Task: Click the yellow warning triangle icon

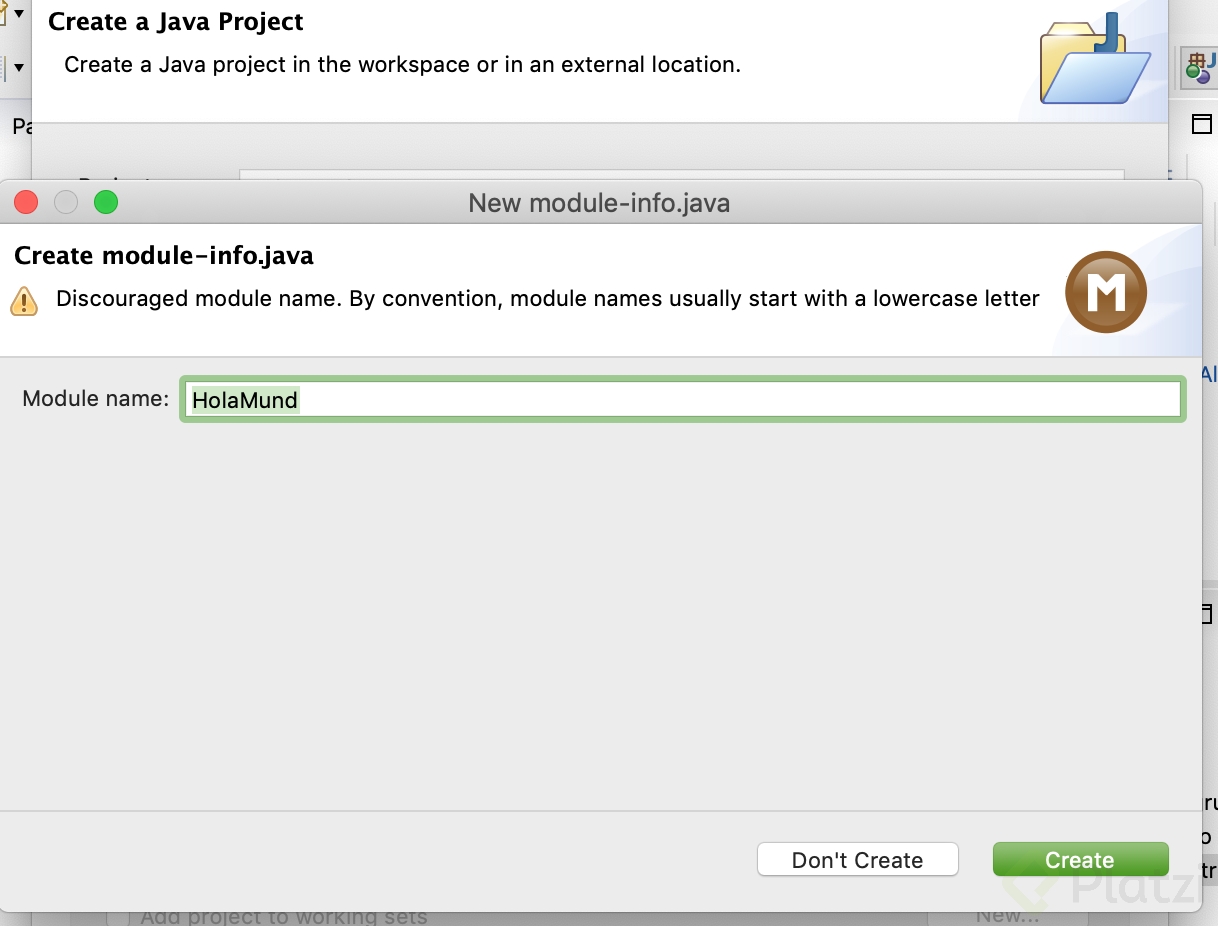Action: pyautogui.click(x=24, y=300)
